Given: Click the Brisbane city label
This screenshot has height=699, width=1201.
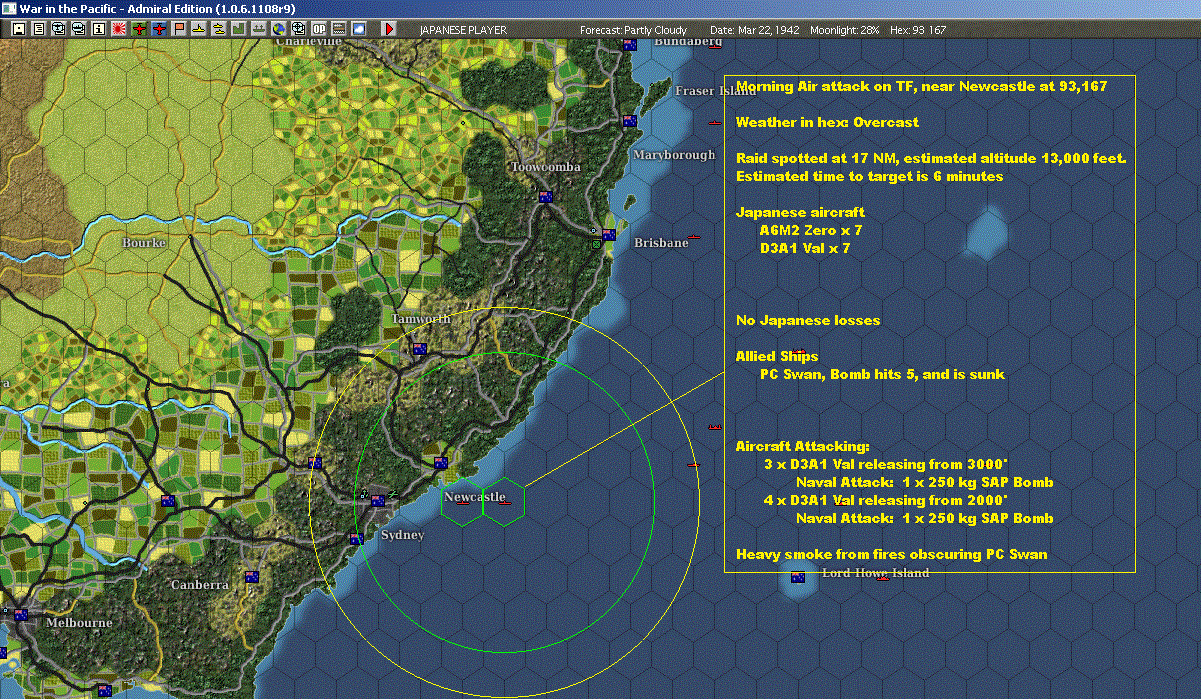Looking at the screenshot, I should tap(661, 243).
